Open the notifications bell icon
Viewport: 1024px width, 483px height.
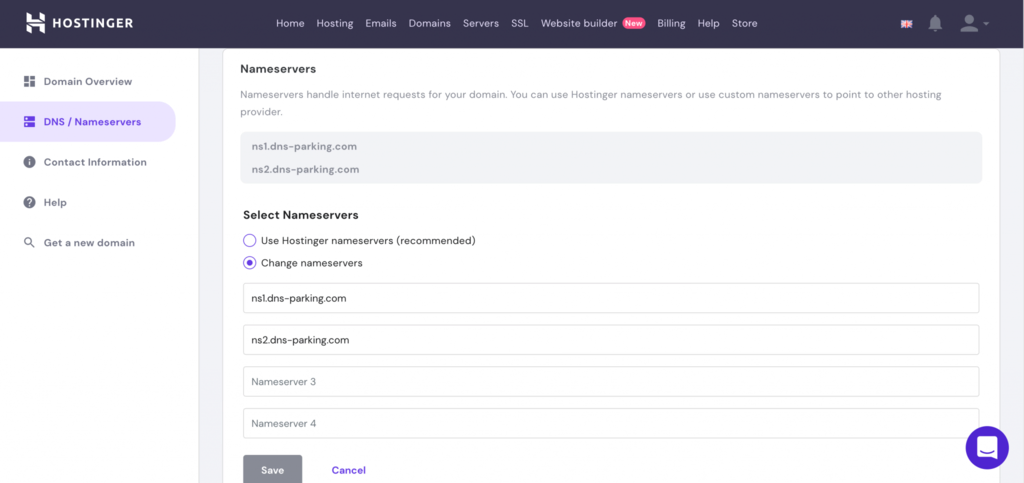point(935,23)
